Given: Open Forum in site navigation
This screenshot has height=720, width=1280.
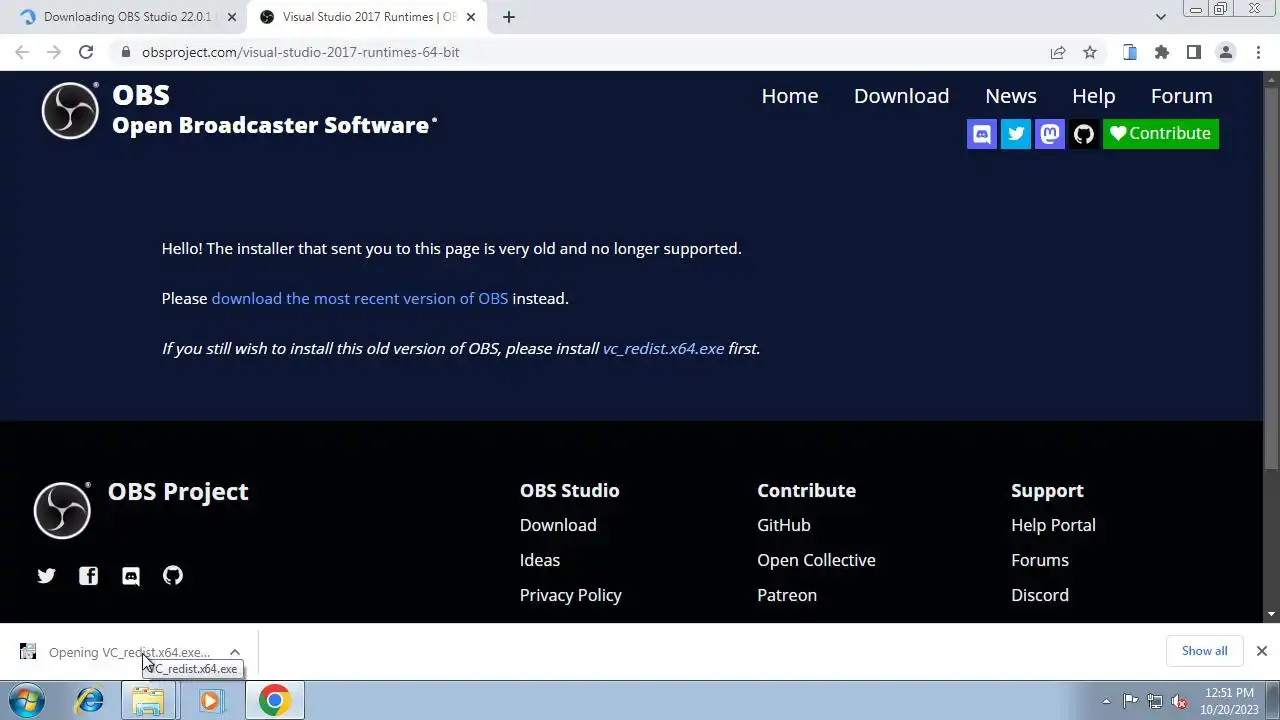Looking at the screenshot, I should 1181,96.
